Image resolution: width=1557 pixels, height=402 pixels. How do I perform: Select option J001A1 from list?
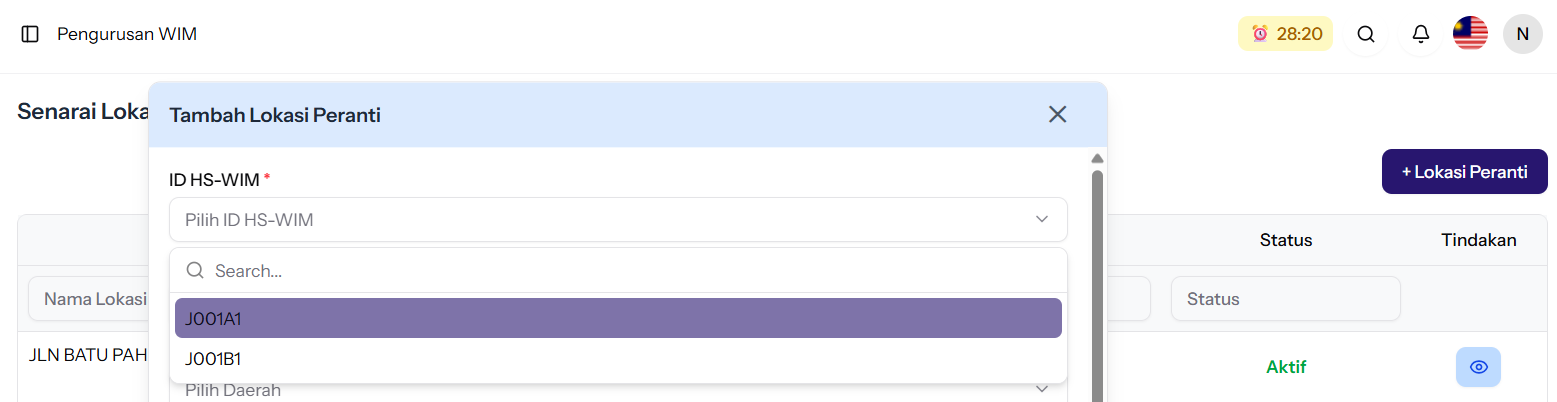618,318
